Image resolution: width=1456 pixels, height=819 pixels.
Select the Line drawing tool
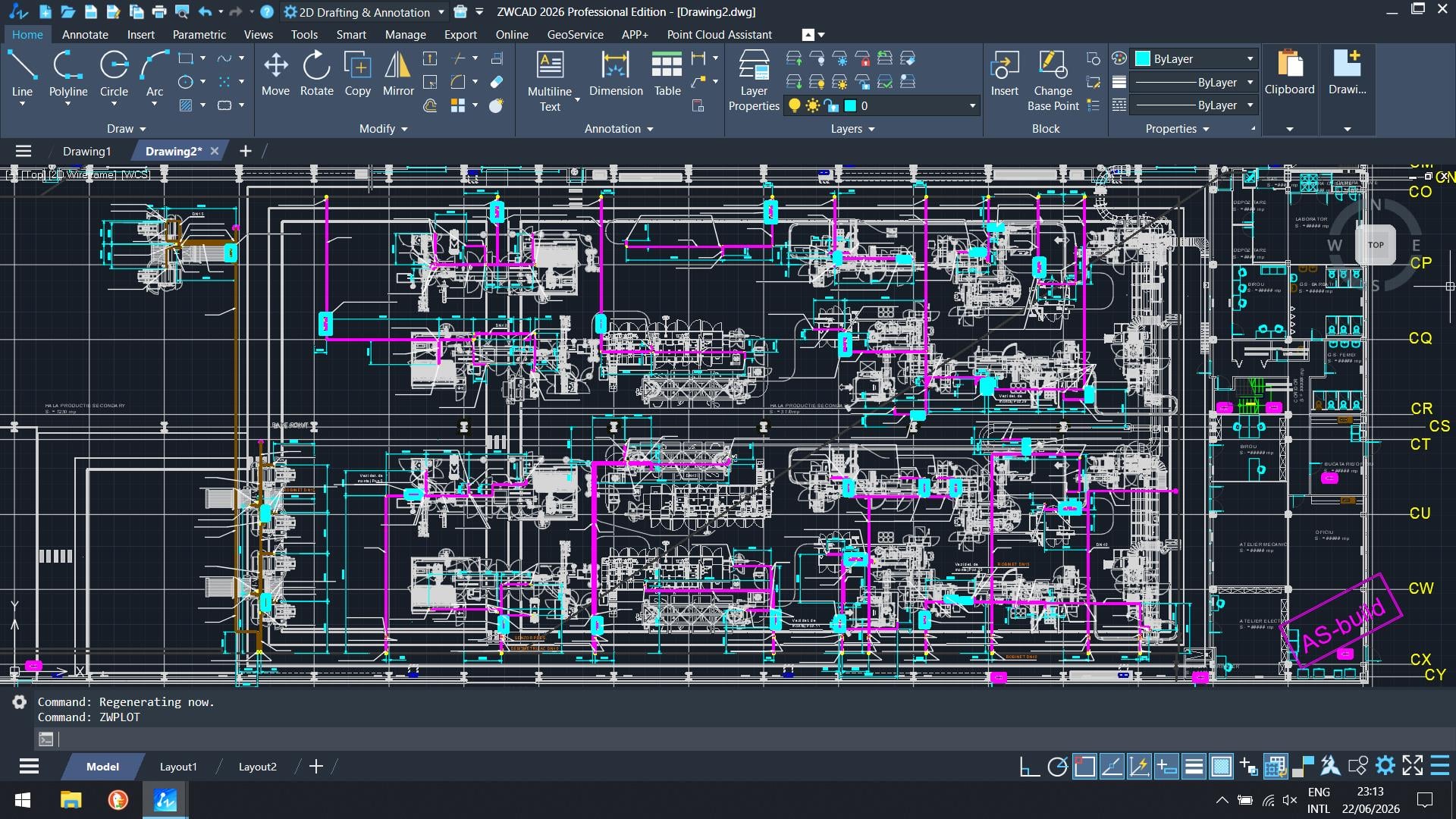22,74
